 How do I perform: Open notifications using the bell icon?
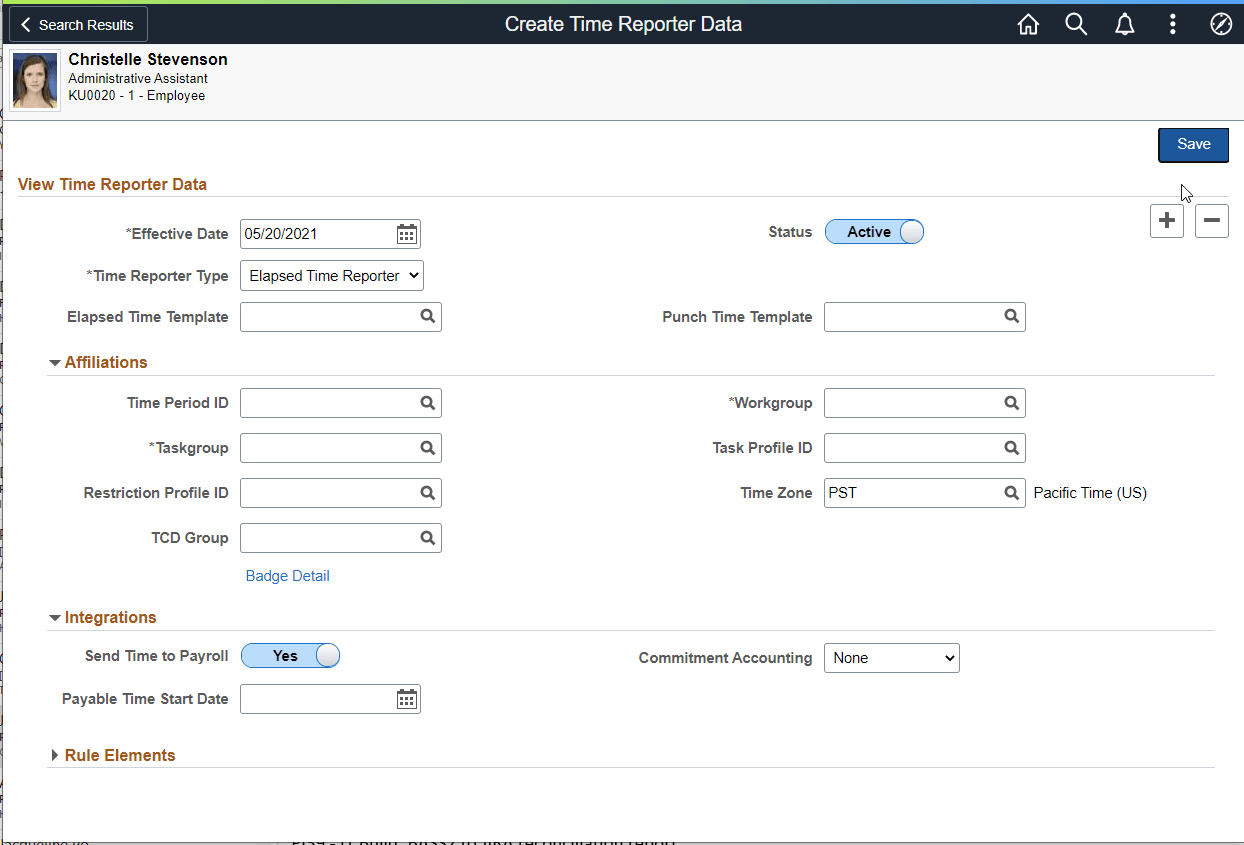[1124, 23]
